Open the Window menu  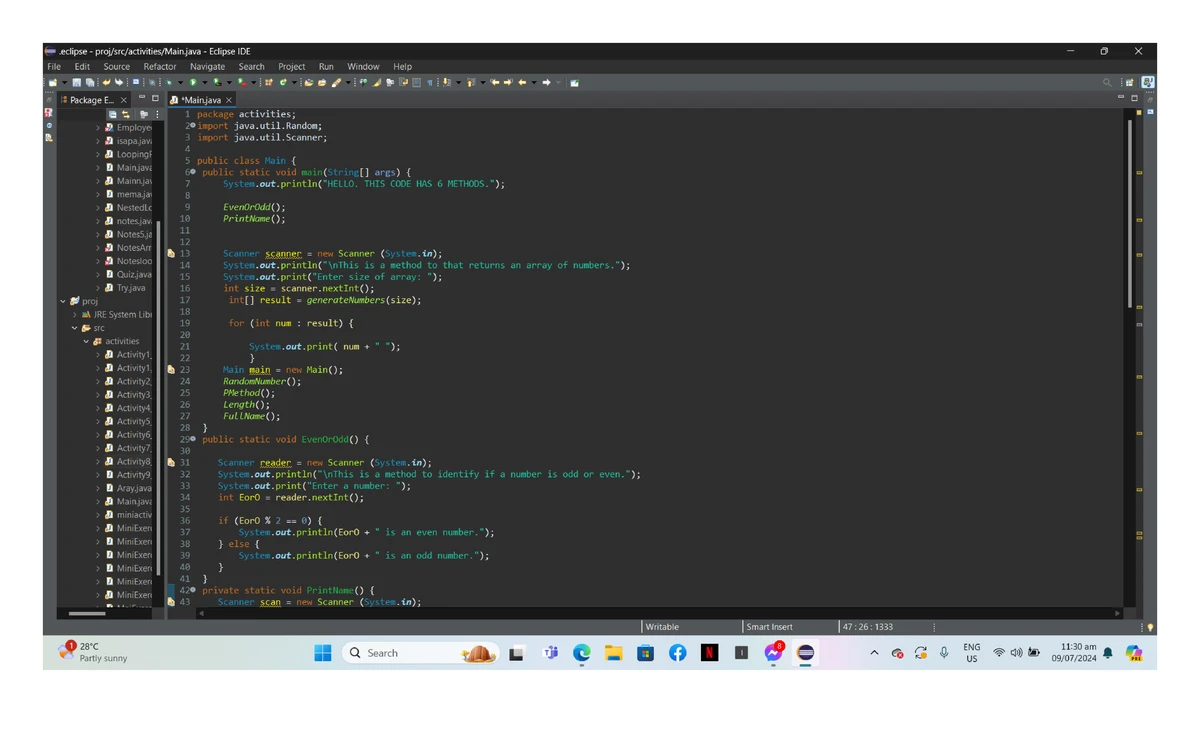pyautogui.click(x=363, y=66)
